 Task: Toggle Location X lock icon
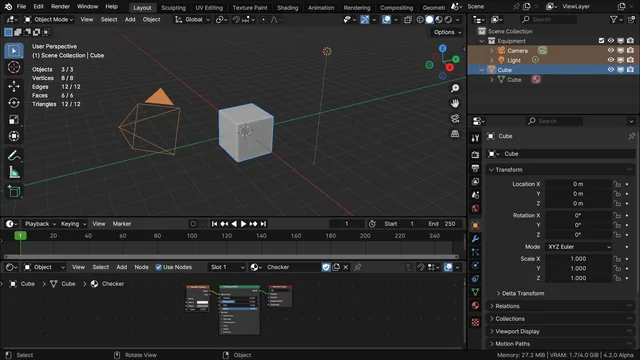point(617,184)
